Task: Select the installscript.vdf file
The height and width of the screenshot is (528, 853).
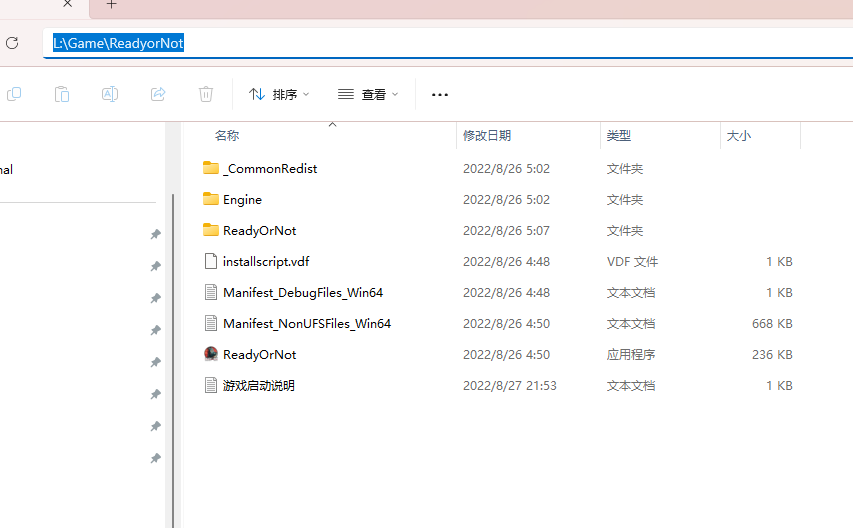Action: point(266,261)
